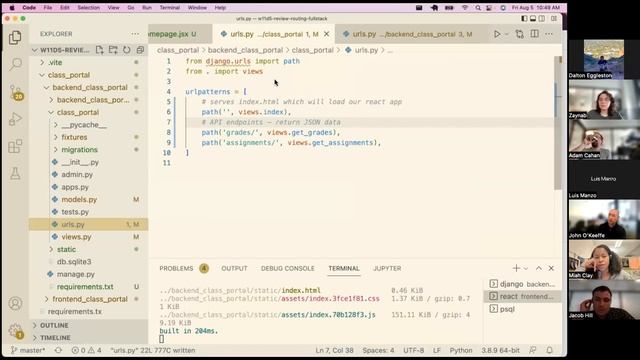Click New File icon in Explorer header
Viewport: 640px width, 360px height.
pyautogui.click(x=99, y=50)
